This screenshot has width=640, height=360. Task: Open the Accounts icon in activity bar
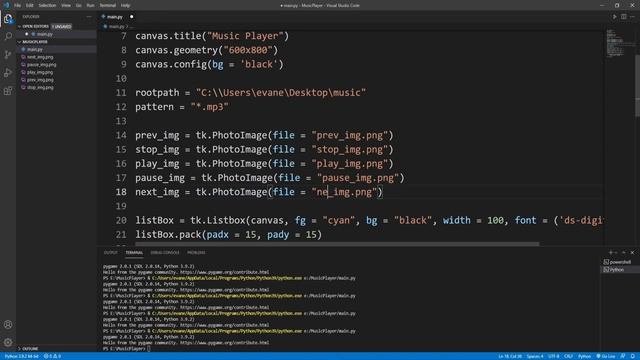tap(8, 325)
